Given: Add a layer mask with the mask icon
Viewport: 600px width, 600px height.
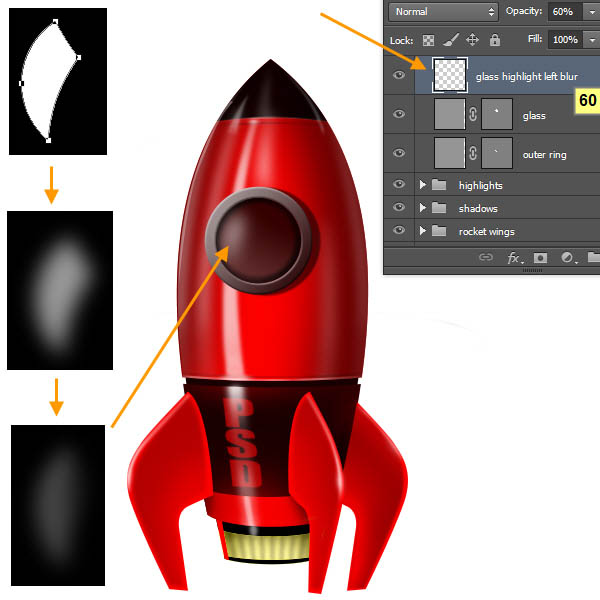Looking at the screenshot, I should [541, 258].
